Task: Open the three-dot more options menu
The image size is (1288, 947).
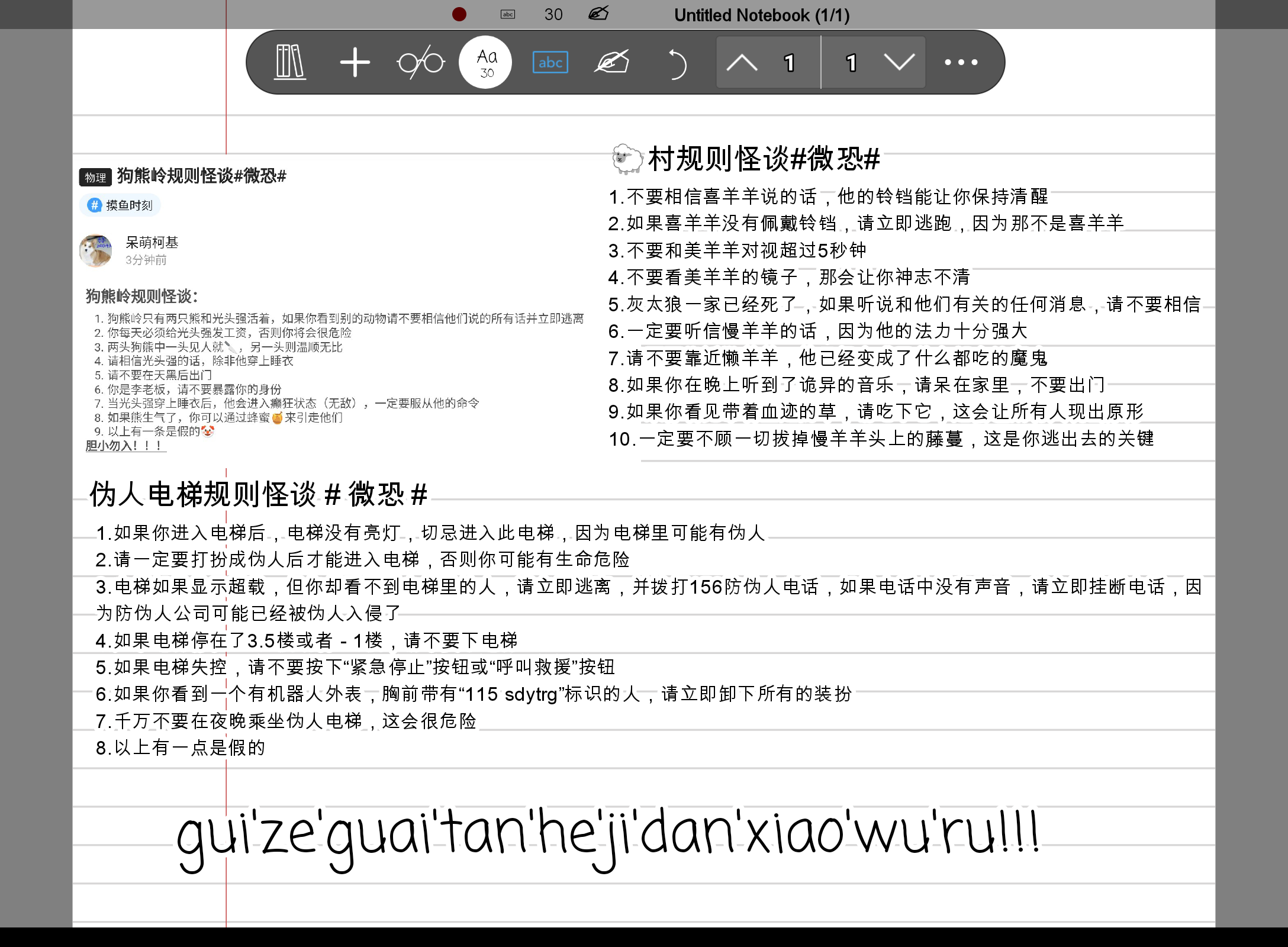Action: [961, 62]
